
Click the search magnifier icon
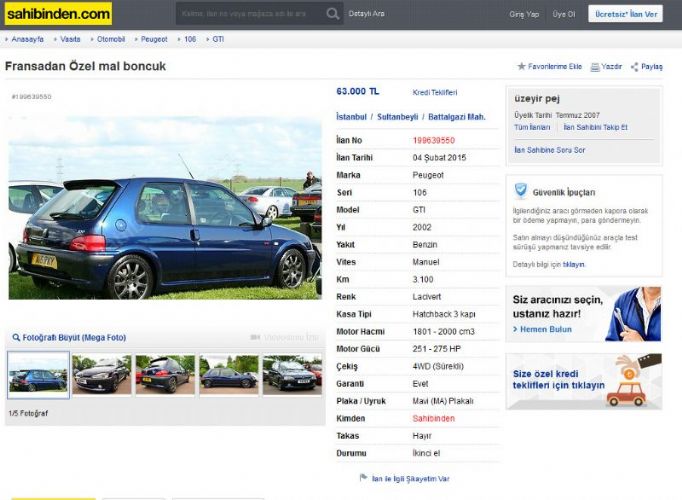point(332,13)
